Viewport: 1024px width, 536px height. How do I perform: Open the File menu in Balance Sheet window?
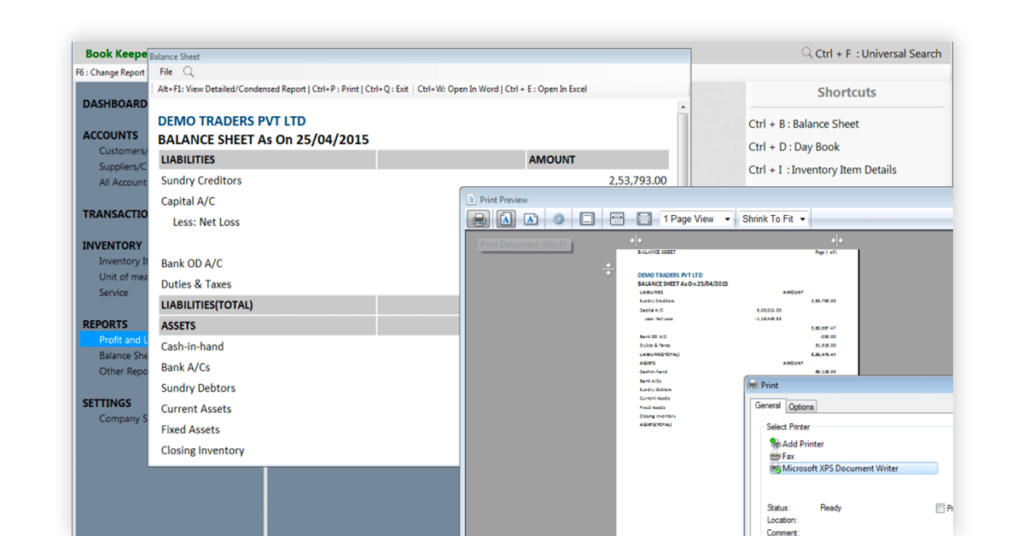(166, 72)
